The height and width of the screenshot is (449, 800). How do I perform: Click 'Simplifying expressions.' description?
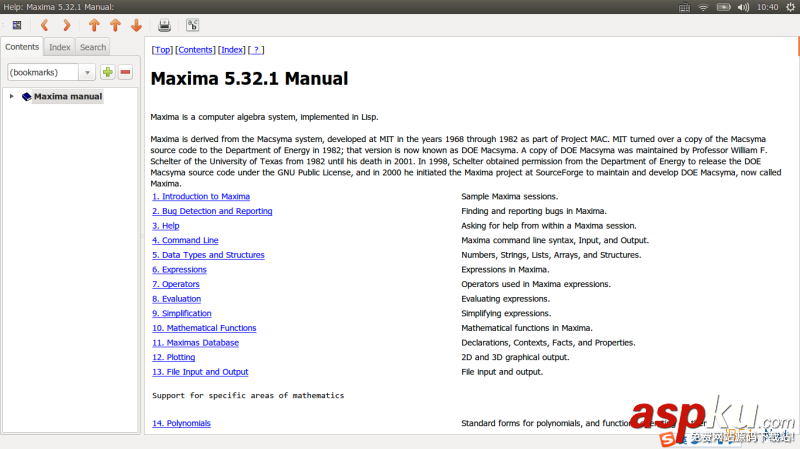point(506,313)
